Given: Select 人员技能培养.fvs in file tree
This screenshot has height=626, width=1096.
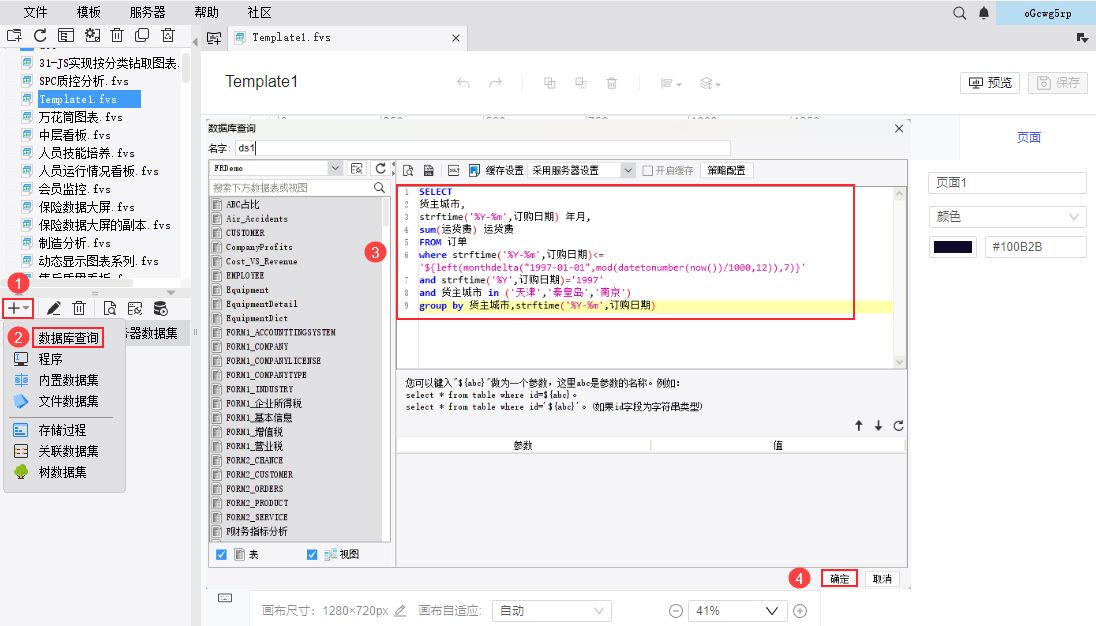Looking at the screenshot, I should pyautogui.click(x=86, y=153).
